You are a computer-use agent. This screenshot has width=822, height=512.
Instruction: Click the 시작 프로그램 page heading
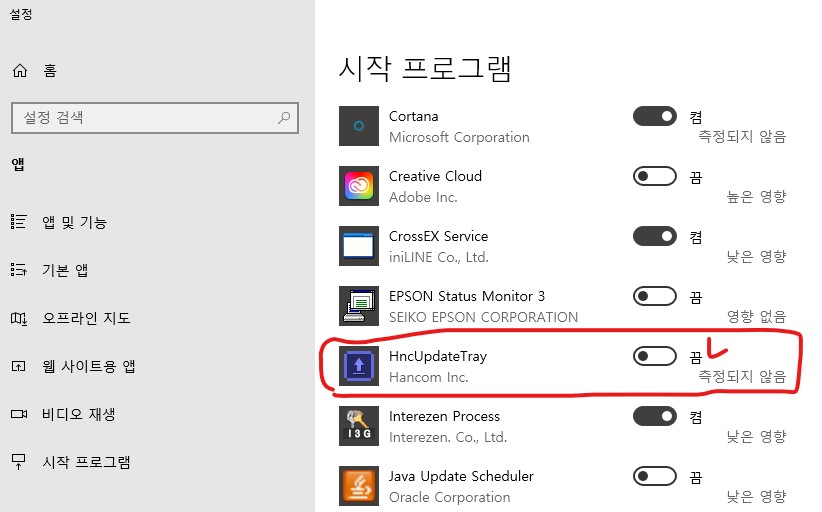click(x=425, y=69)
